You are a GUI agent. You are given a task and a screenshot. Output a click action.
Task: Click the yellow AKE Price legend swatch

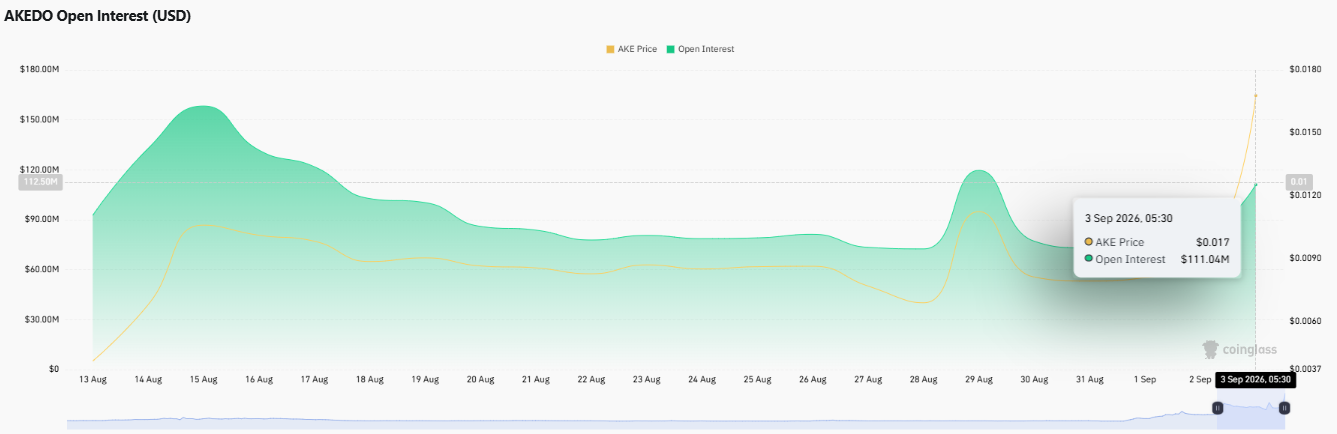point(610,49)
